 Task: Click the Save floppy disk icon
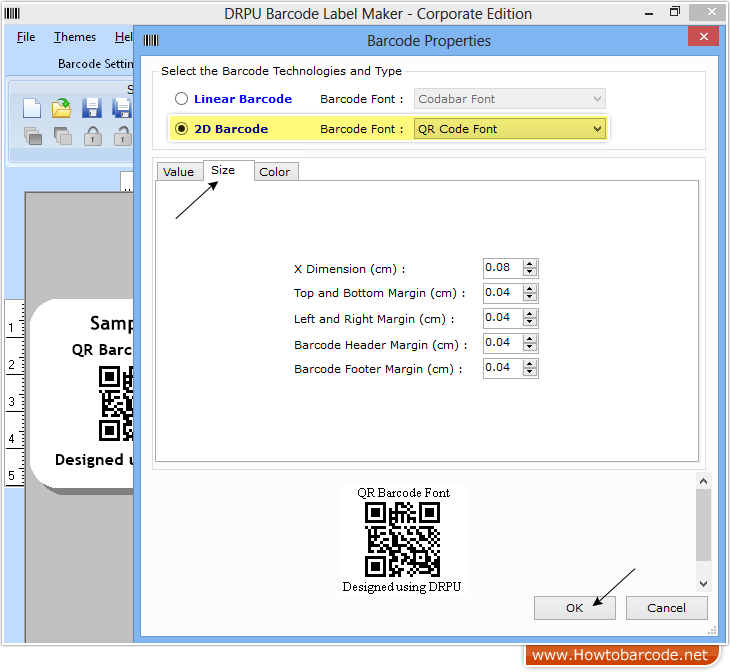click(92, 108)
